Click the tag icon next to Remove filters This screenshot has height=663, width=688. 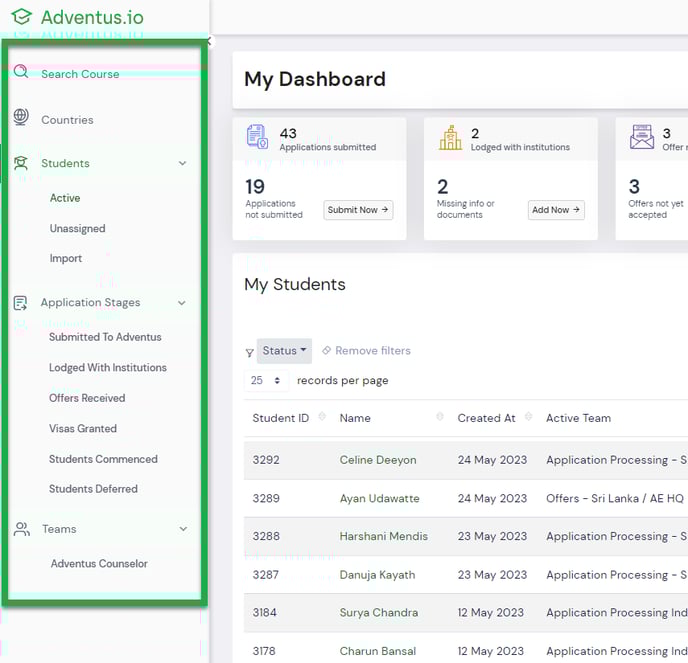tap(326, 351)
